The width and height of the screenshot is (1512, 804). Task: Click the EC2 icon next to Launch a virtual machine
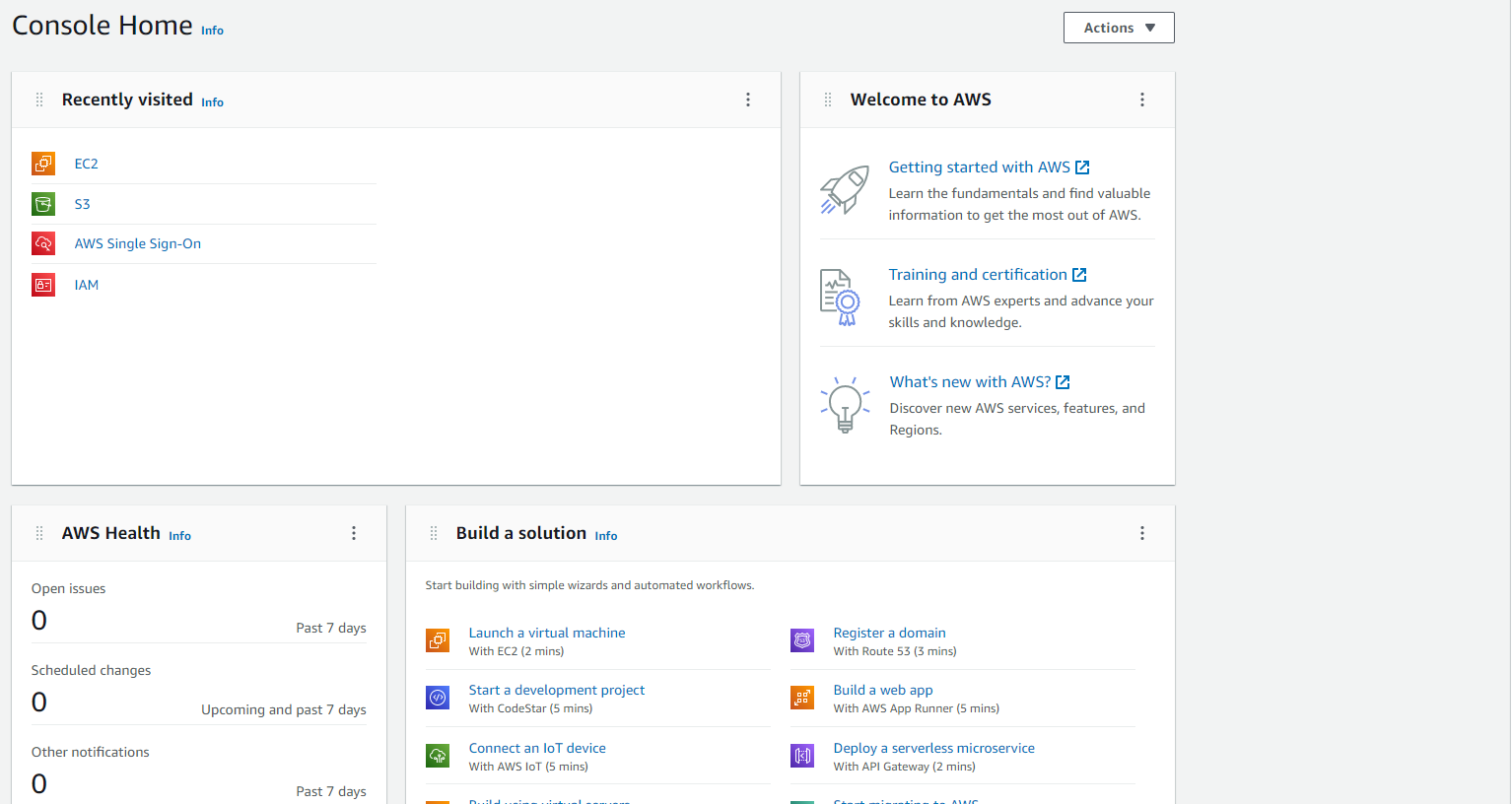click(x=438, y=640)
